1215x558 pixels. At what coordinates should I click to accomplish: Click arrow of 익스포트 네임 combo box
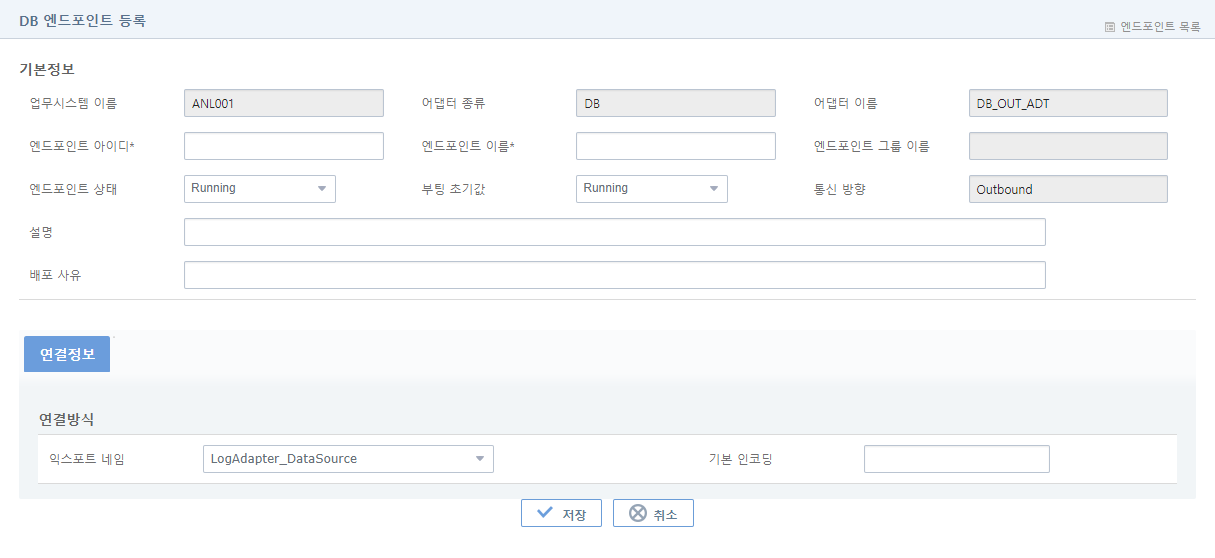tap(480, 459)
